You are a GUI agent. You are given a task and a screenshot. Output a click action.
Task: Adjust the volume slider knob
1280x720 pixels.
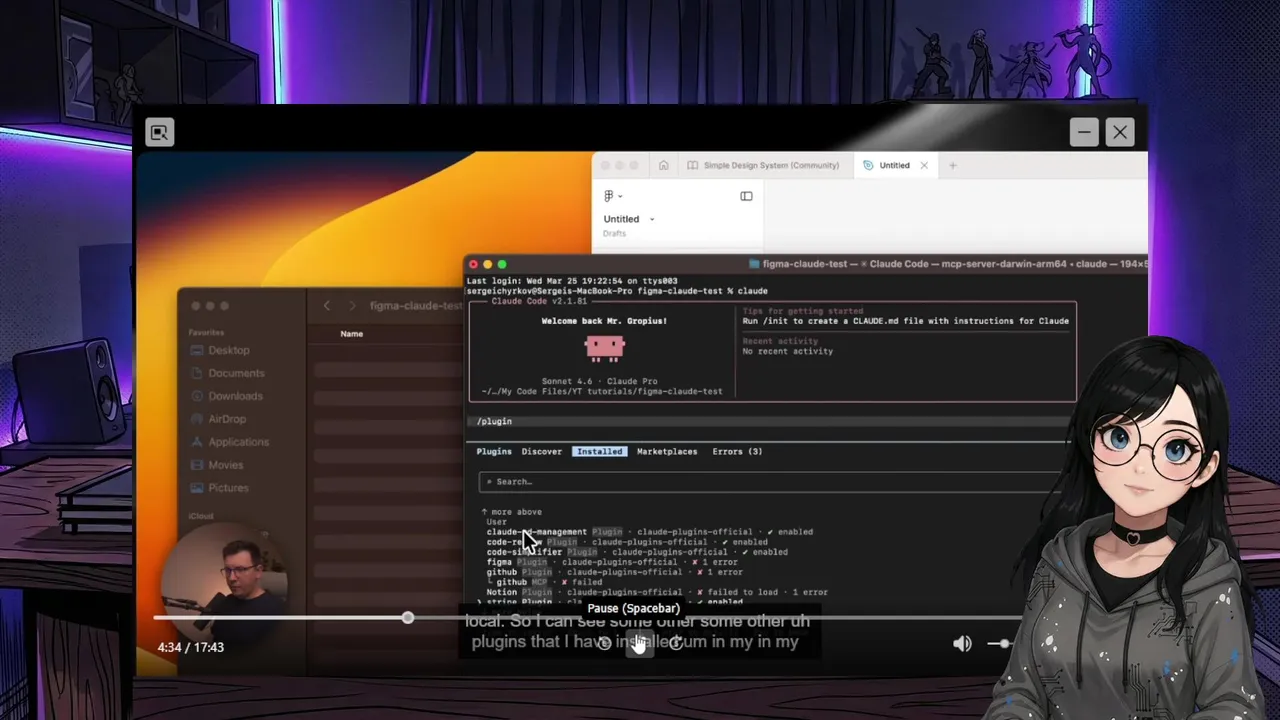click(x=1004, y=644)
